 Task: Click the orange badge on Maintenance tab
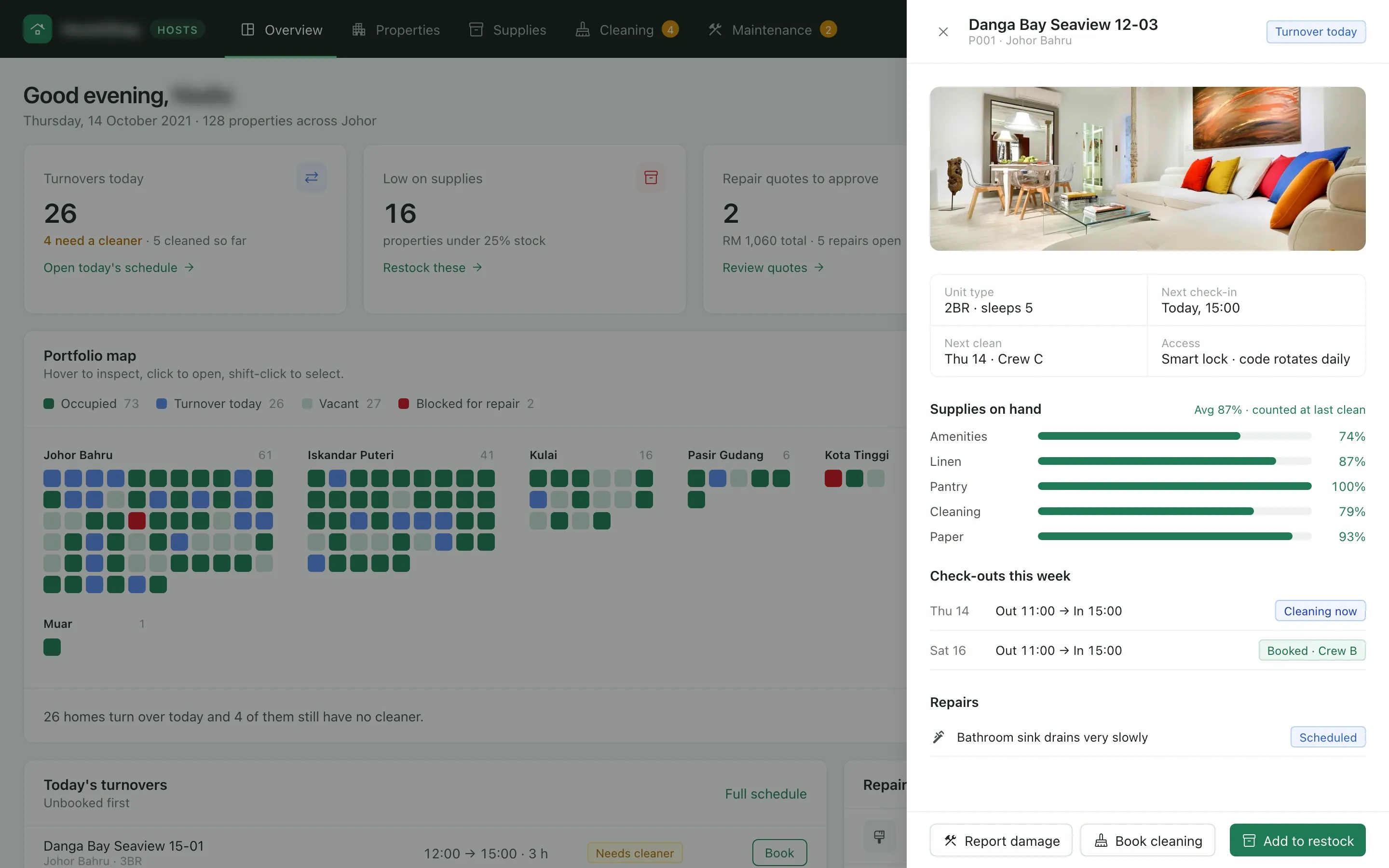[x=828, y=29]
